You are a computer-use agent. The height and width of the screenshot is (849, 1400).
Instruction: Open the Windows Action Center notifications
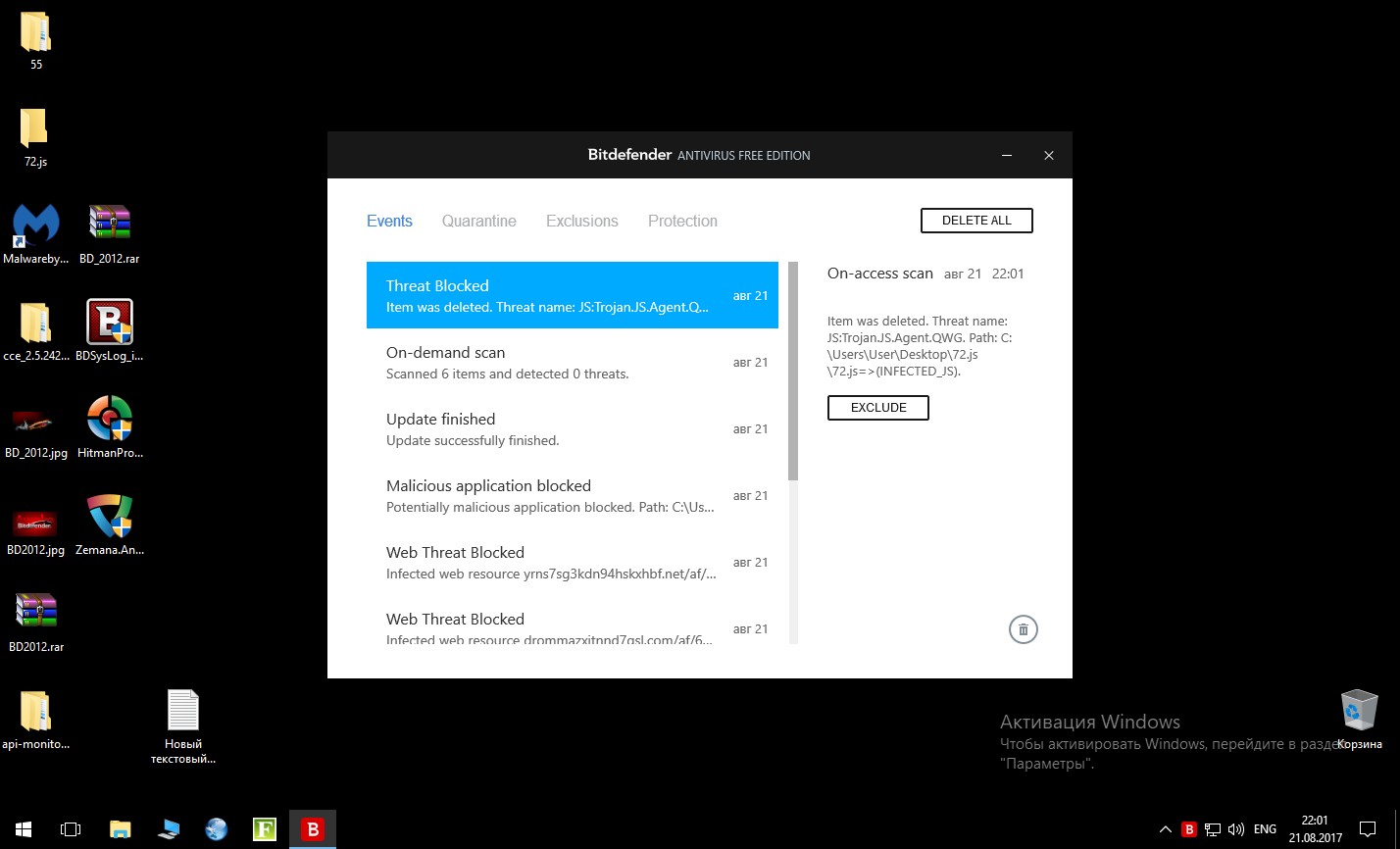coord(1368,829)
